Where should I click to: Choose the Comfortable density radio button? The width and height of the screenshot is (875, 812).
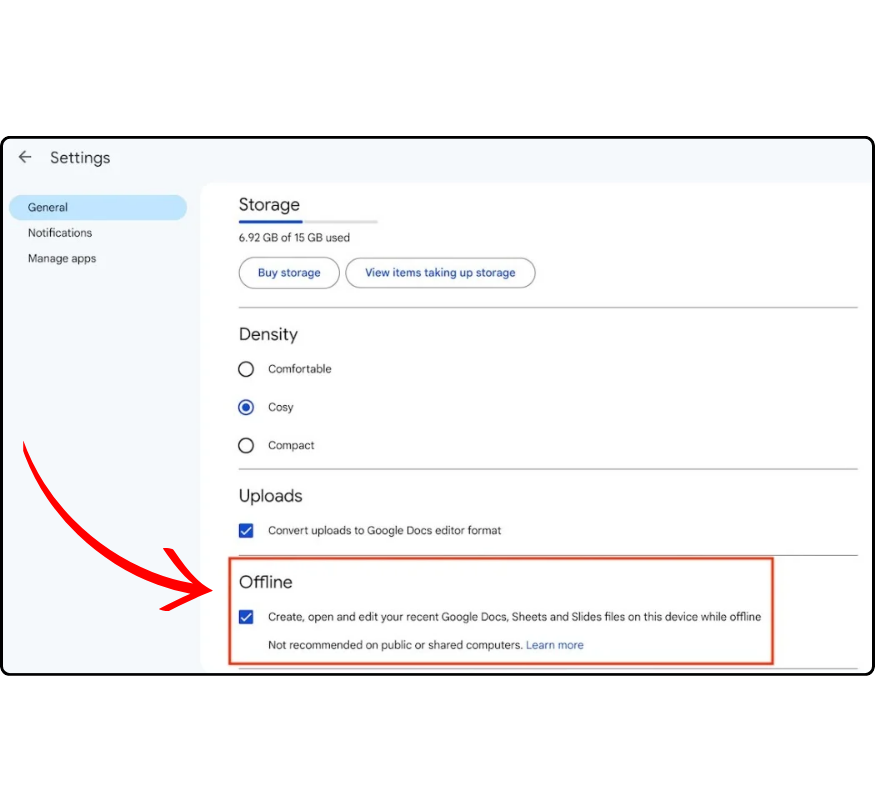[x=246, y=369]
